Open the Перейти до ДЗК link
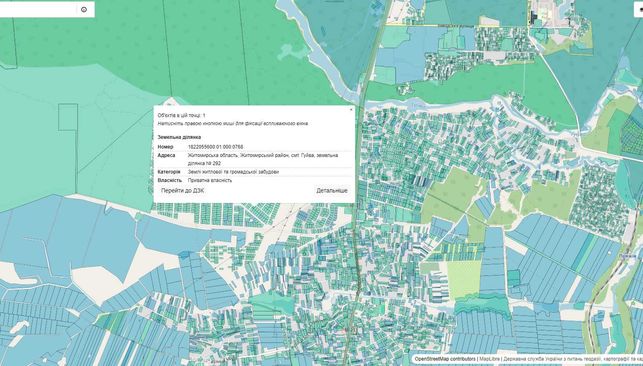 coord(182,191)
